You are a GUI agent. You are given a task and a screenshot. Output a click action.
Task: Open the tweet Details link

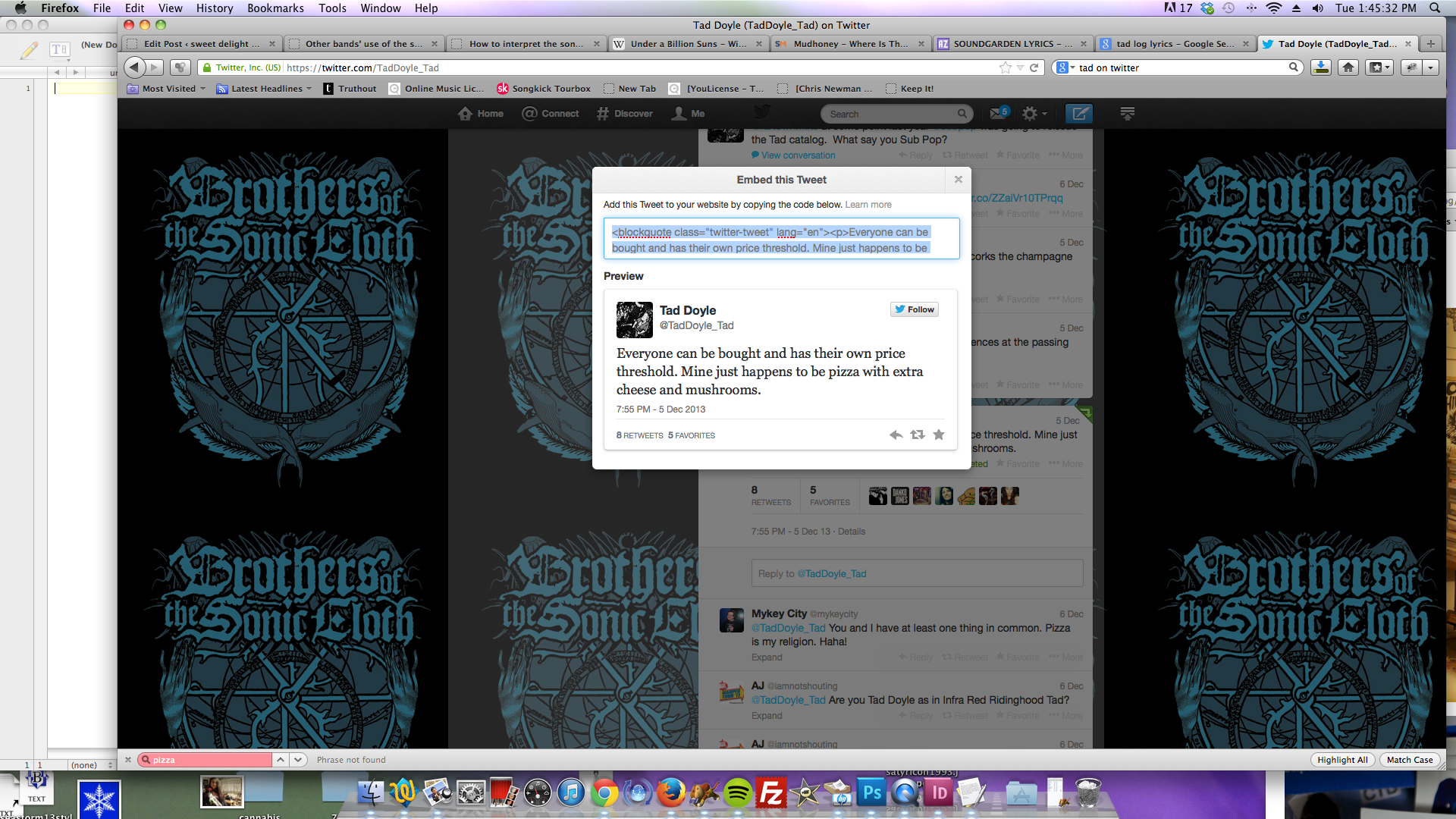(852, 532)
